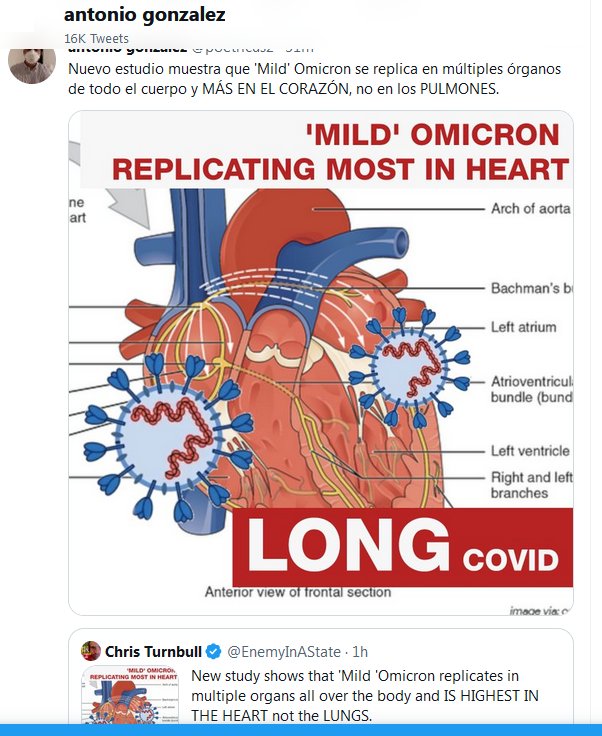The width and height of the screenshot is (602, 736).
Task: Click 'Anterior view of frontal section' caption
Action: pos(298,592)
